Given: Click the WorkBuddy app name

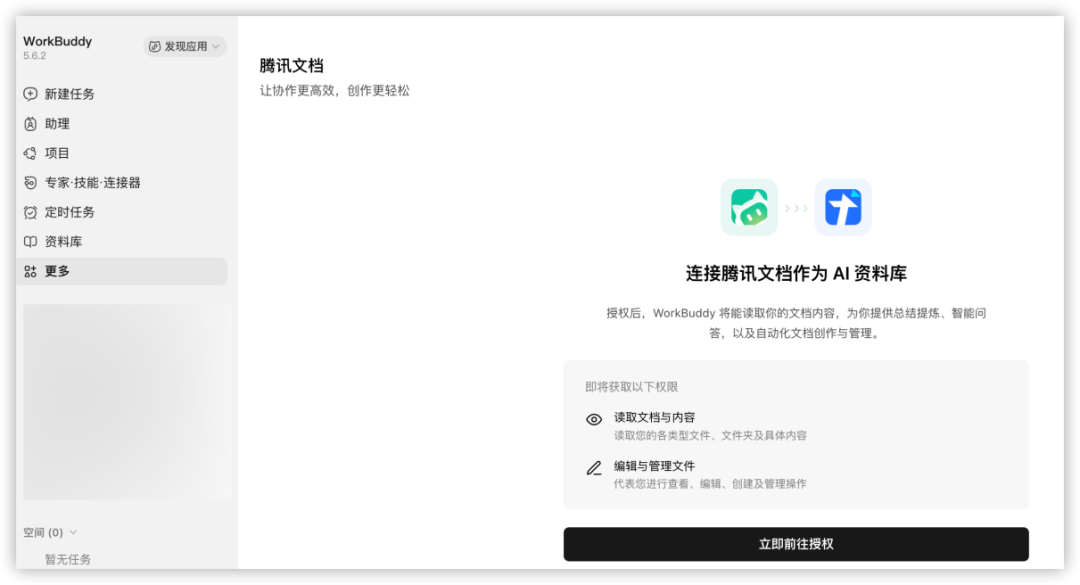Looking at the screenshot, I should pyautogui.click(x=57, y=41).
